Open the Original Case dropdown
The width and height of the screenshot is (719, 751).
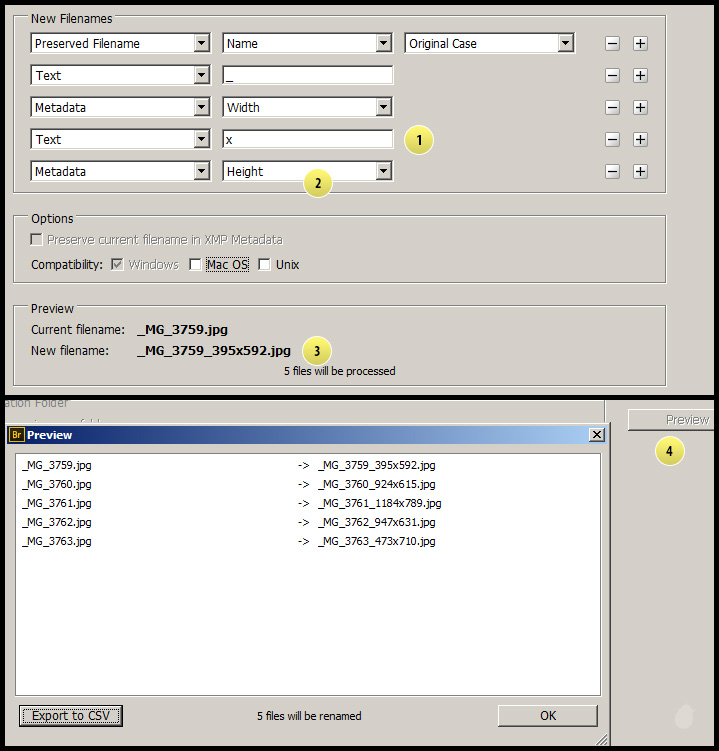tap(565, 44)
